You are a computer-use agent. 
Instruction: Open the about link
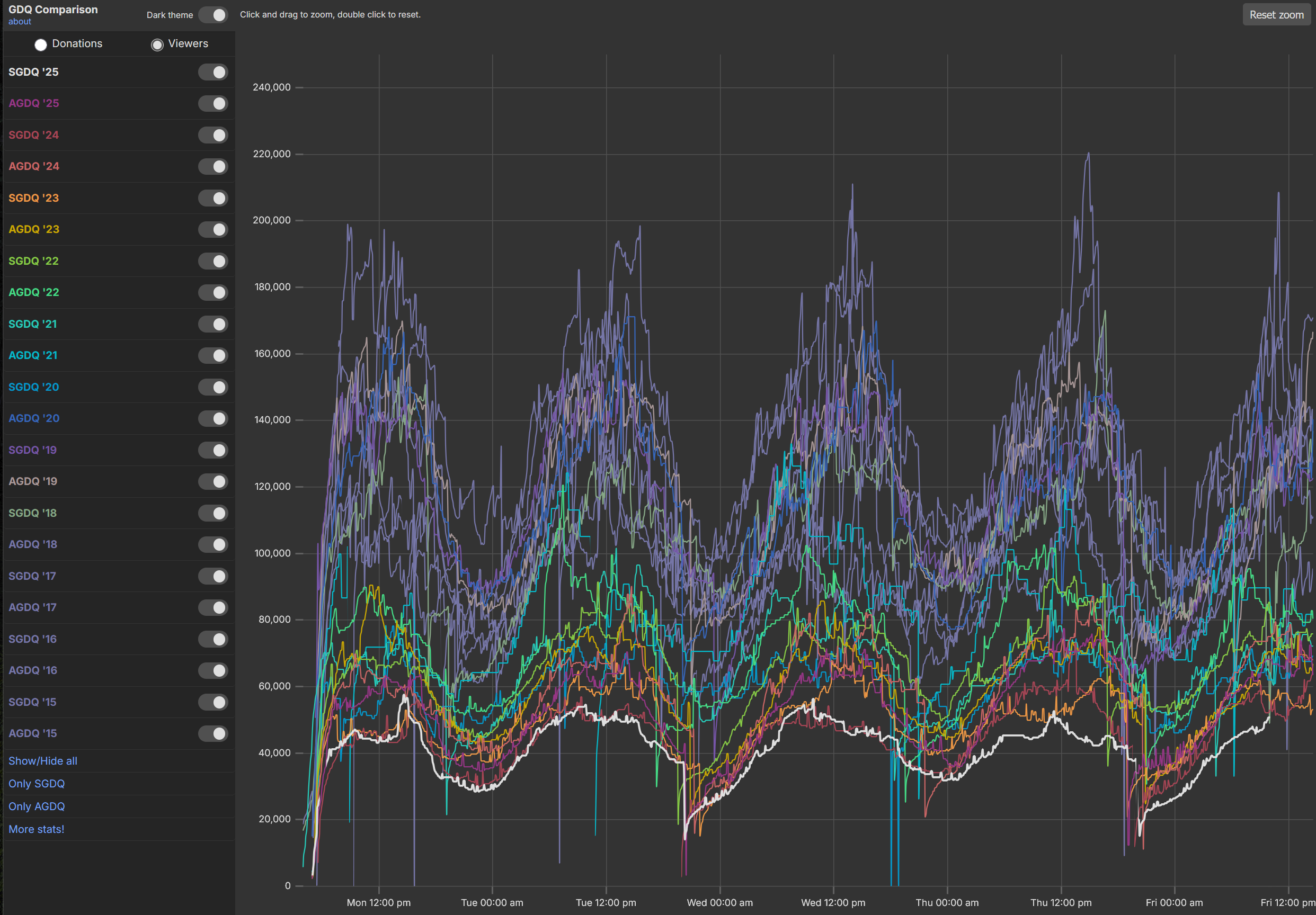point(20,22)
